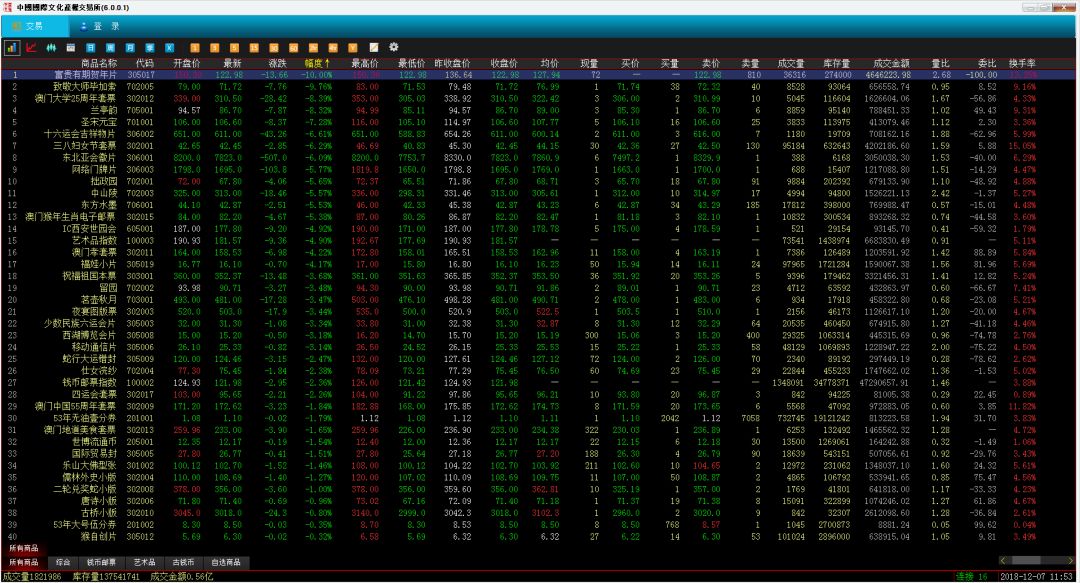1080x583 pixels.
Task: Sort by the 最新 column header
Action: pos(232,63)
